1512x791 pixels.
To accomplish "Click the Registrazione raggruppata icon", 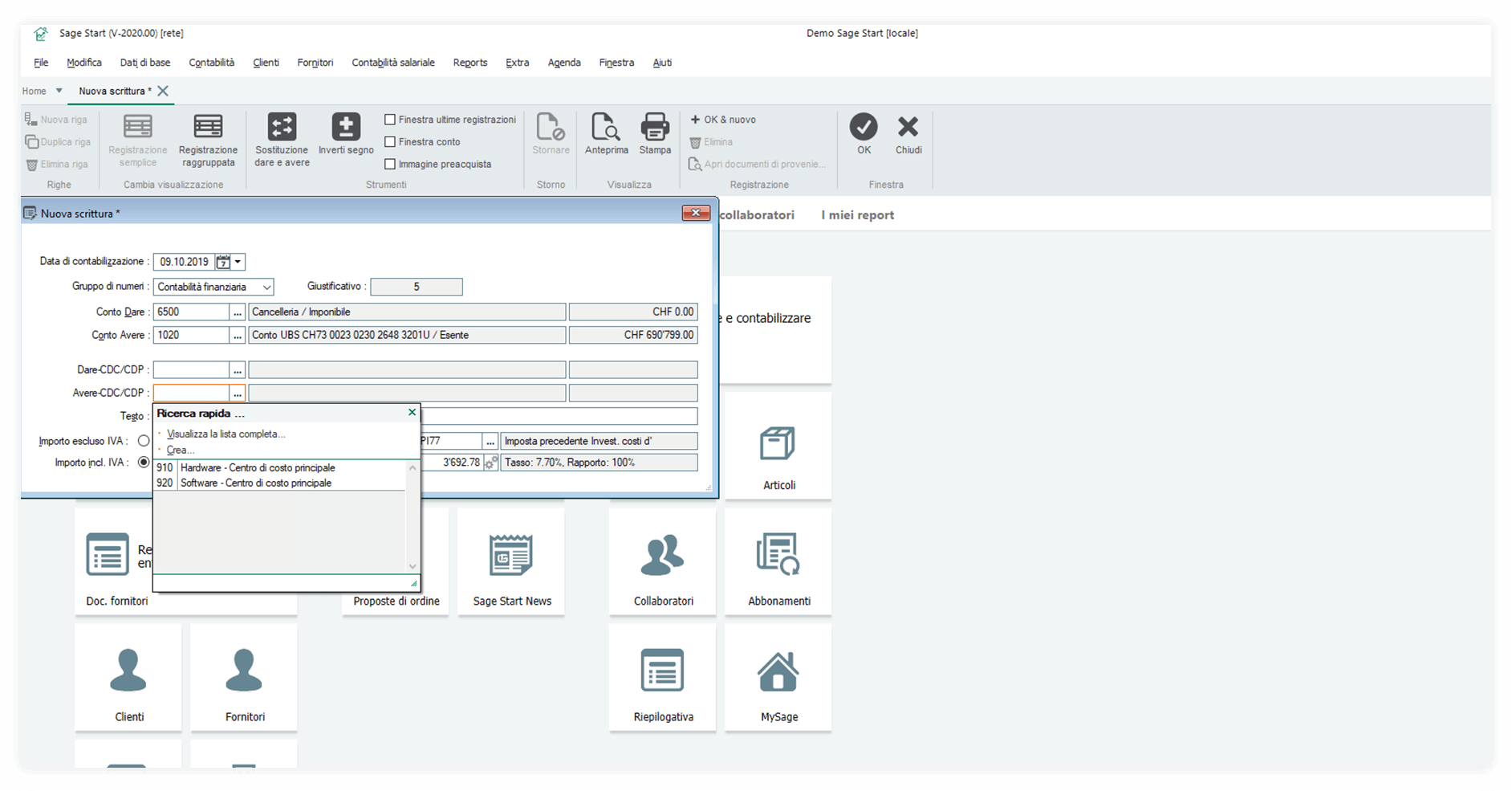I will [208, 127].
